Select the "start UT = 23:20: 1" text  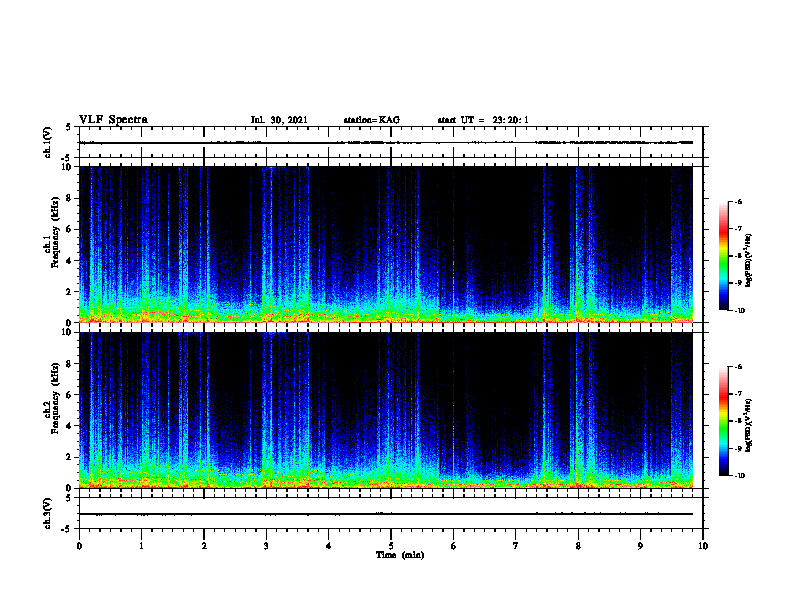(x=483, y=120)
